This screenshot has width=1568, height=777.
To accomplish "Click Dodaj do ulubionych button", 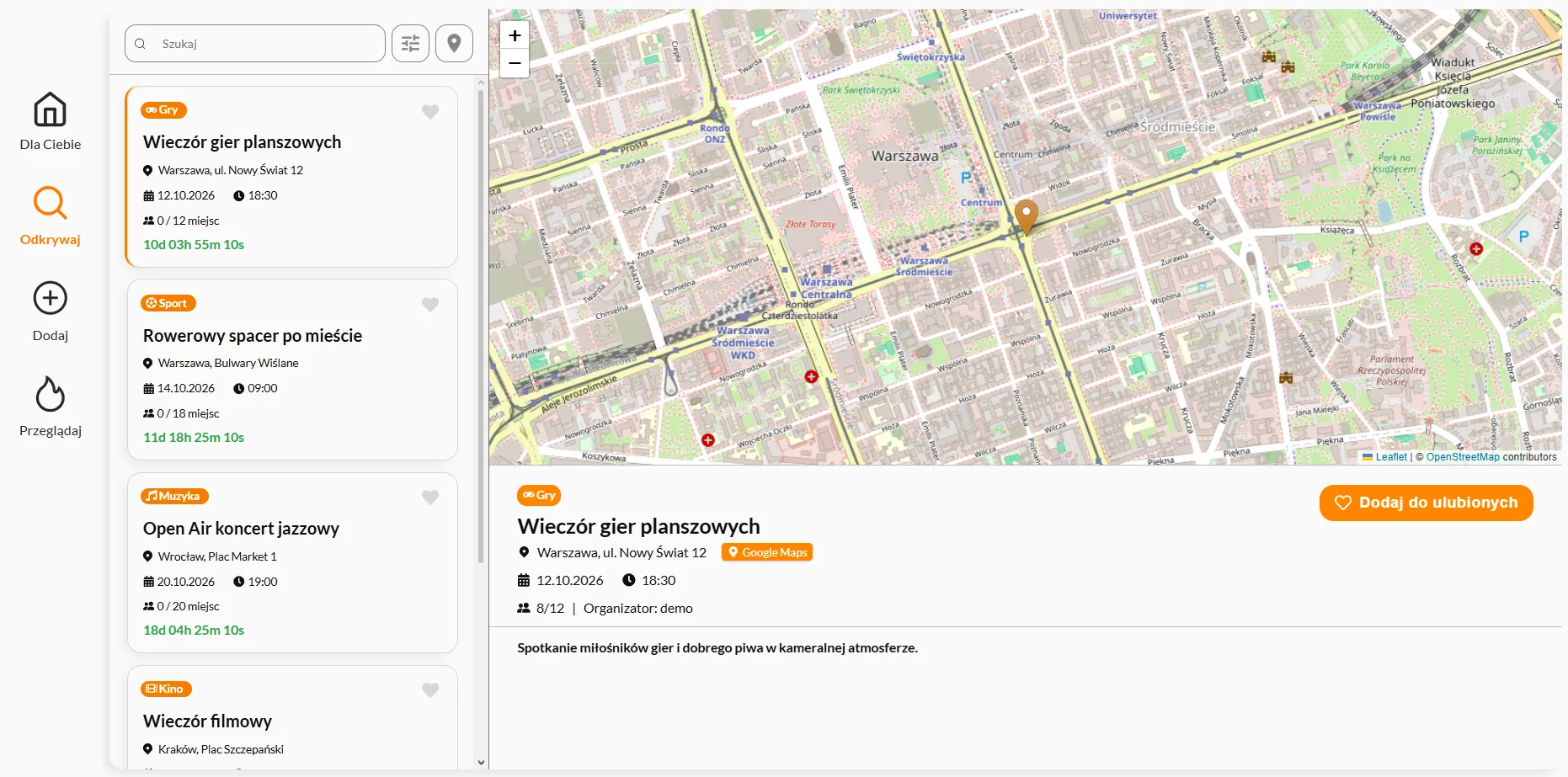I will [1426, 503].
